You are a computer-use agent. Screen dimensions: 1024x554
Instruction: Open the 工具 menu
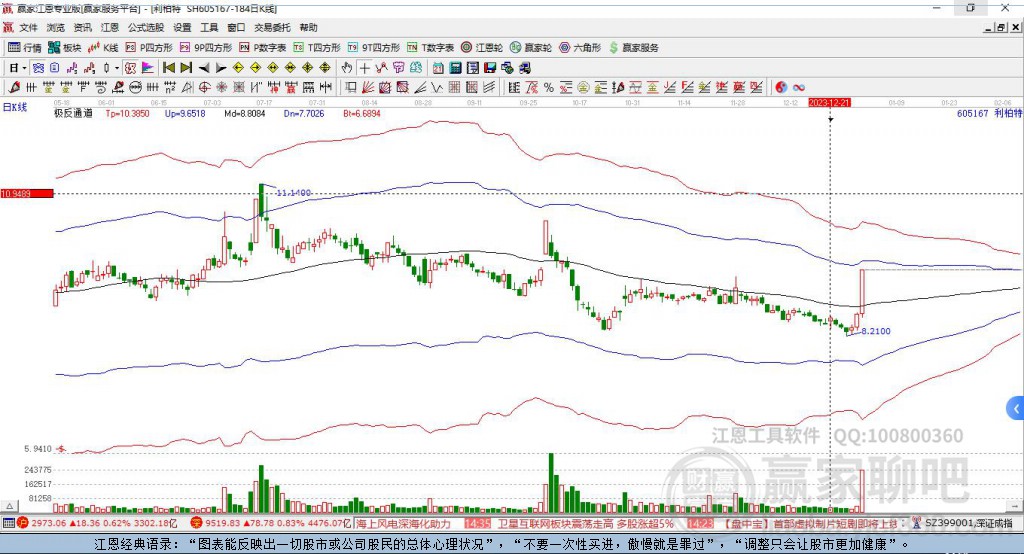coord(209,27)
